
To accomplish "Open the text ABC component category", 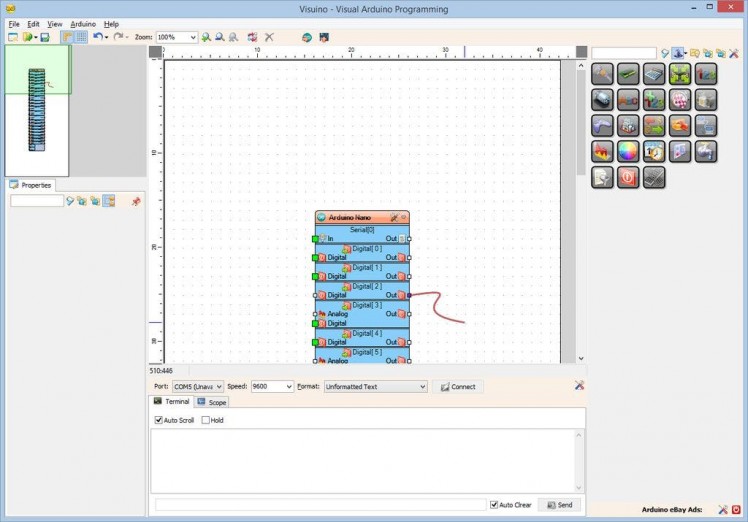I will point(628,99).
